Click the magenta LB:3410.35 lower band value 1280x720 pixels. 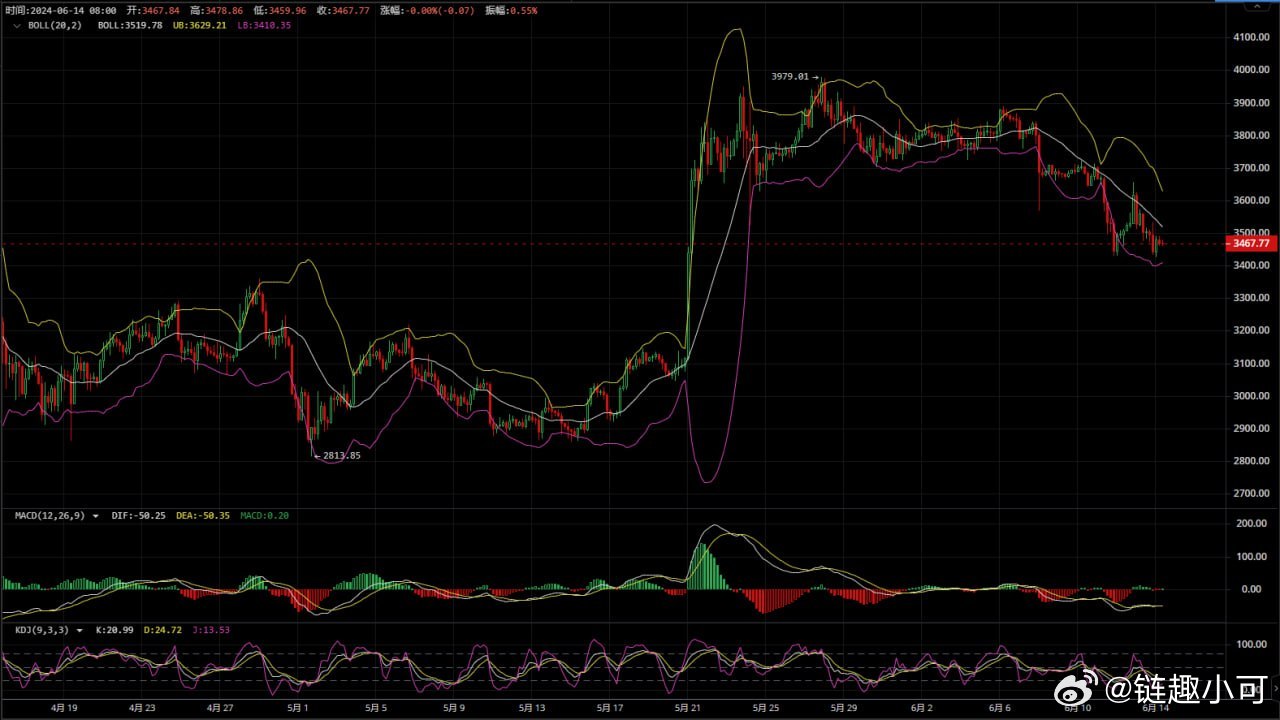(264, 25)
